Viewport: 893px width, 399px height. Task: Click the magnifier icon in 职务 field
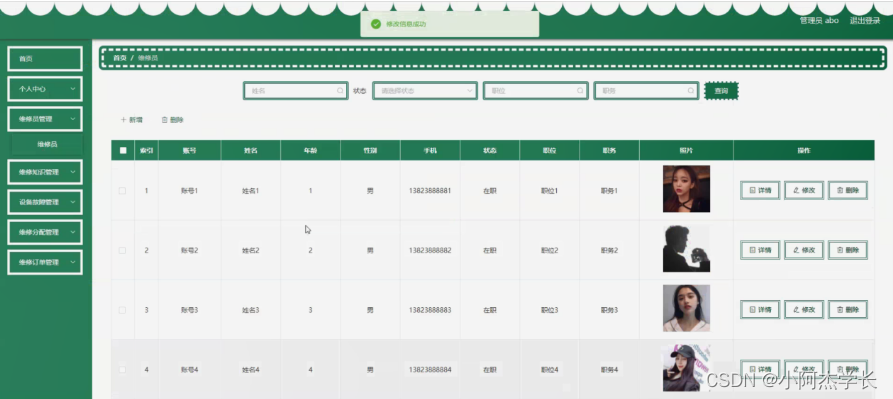tap(690, 91)
